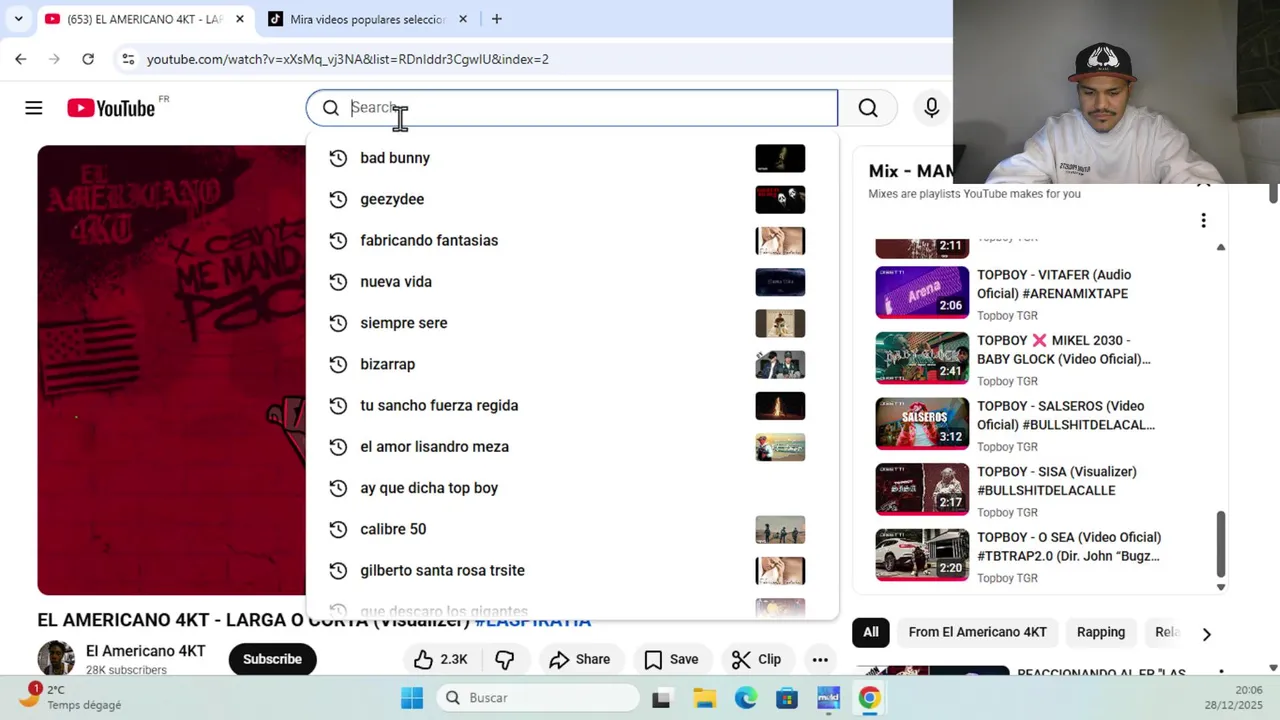The image size is (1280, 720).
Task: Select the 'fabricando fantasias' suggestion
Action: click(572, 240)
